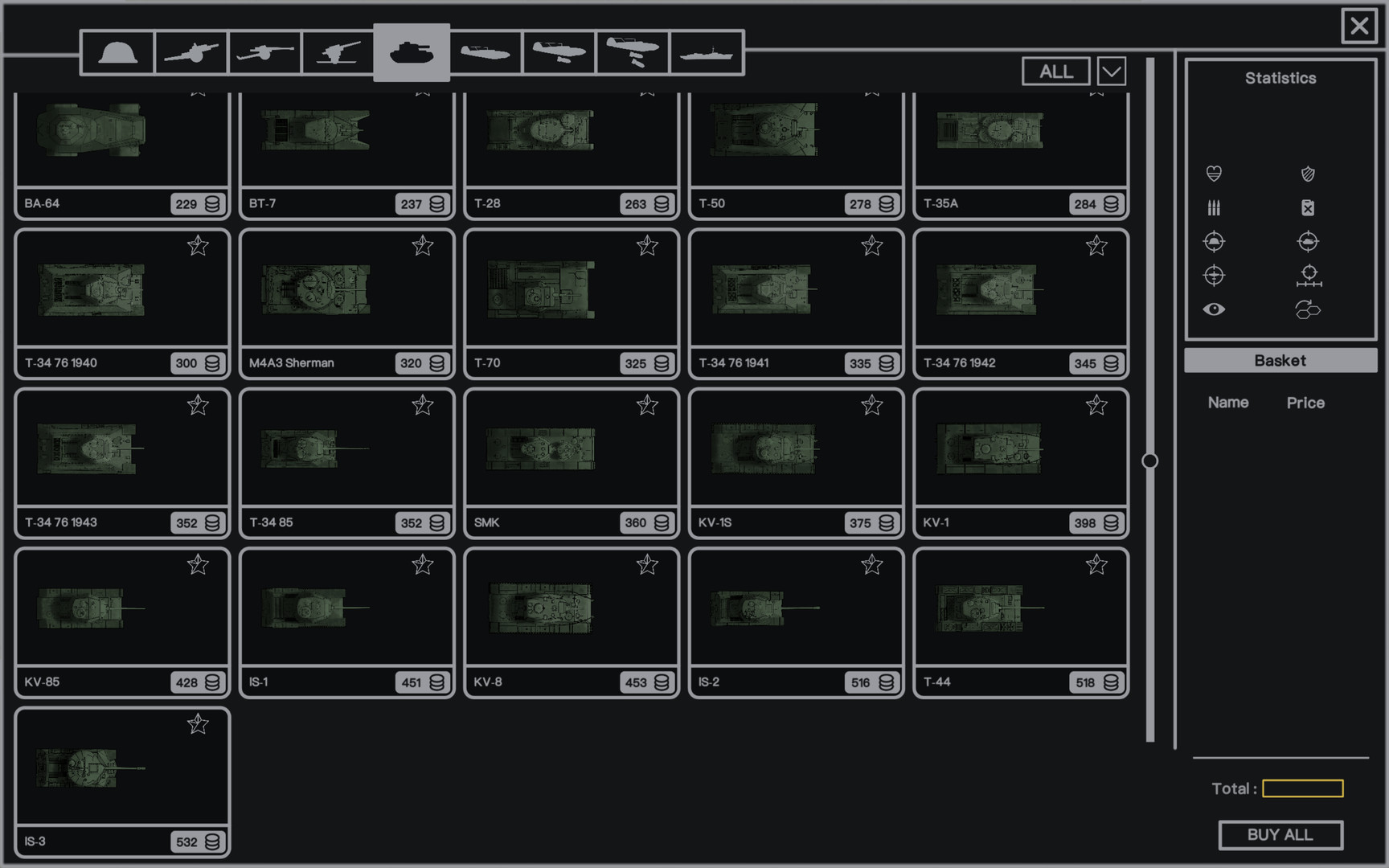This screenshot has width=1389, height=868.
Task: Mark IS-3 as favorite with star
Action: [198, 725]
